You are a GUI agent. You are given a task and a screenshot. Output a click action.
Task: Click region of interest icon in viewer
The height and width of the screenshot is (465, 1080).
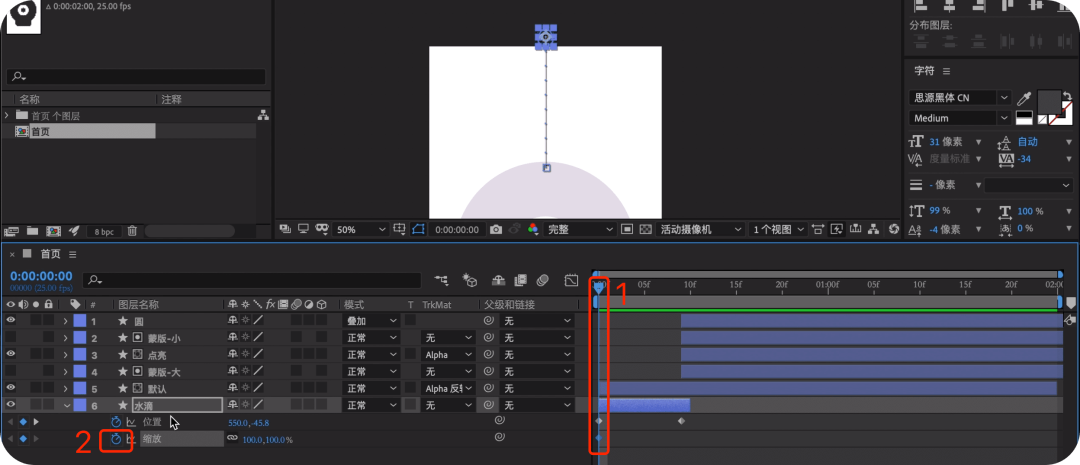click(627, 229)
